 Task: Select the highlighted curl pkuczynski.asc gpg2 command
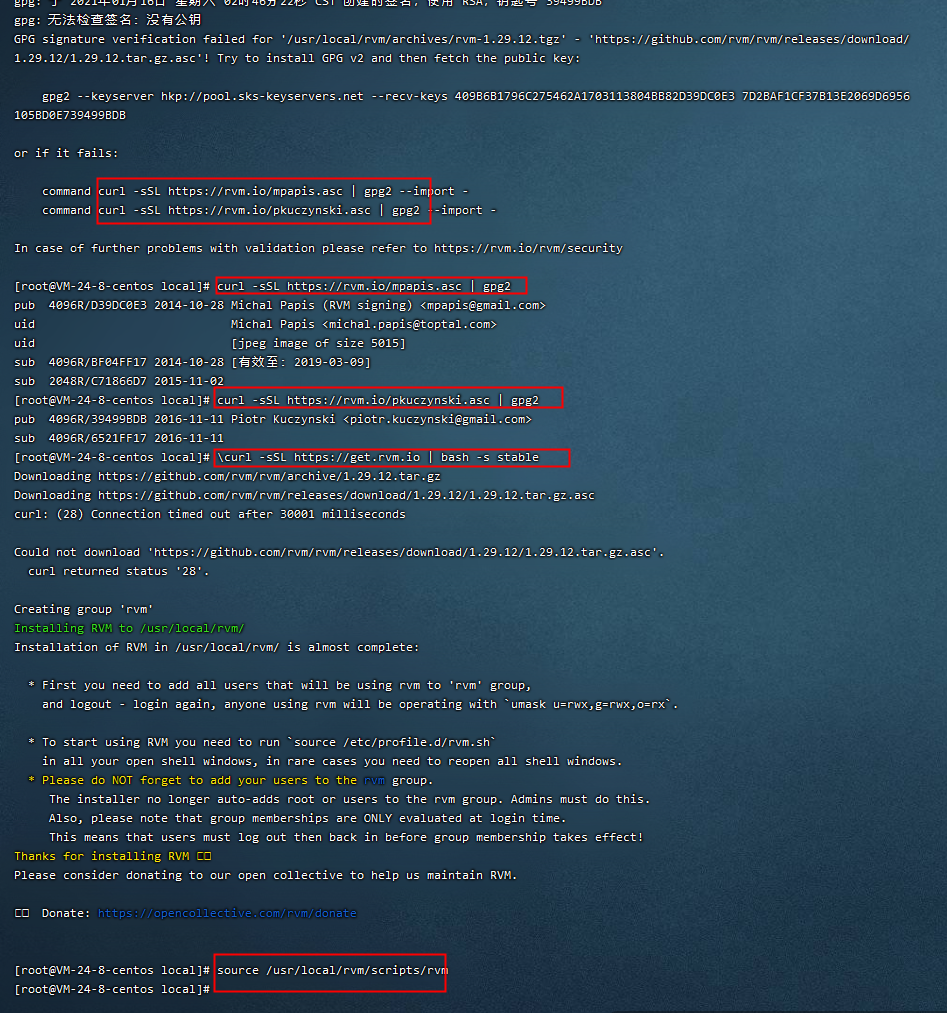point(388,399)
